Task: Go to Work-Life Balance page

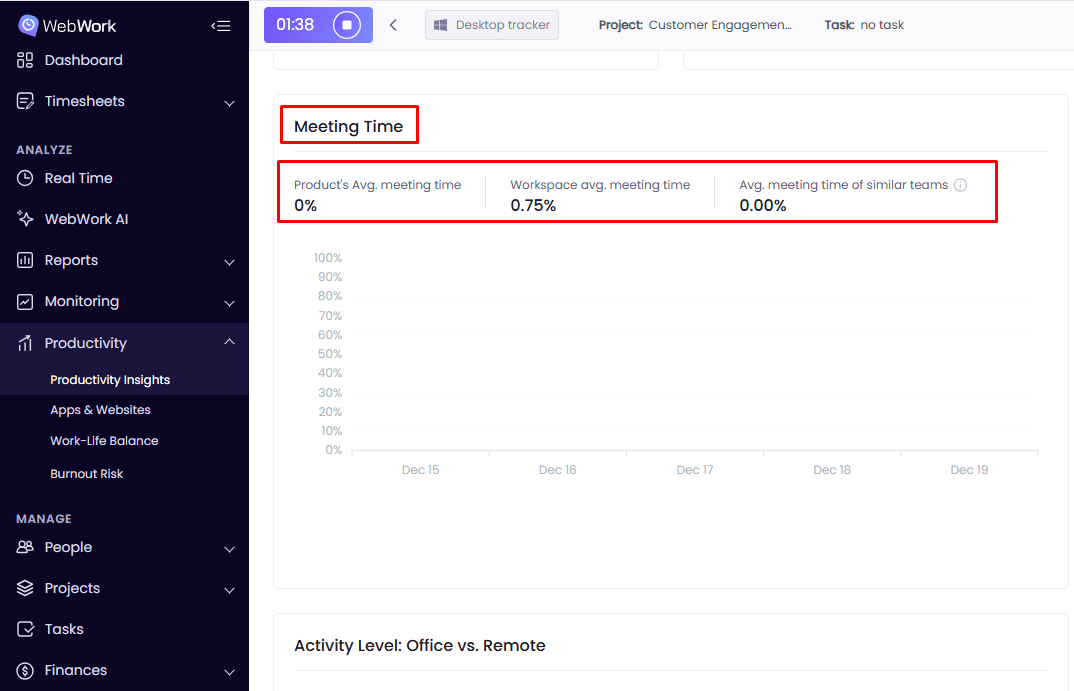Action: pyautogui.click(x=104, y=441)
